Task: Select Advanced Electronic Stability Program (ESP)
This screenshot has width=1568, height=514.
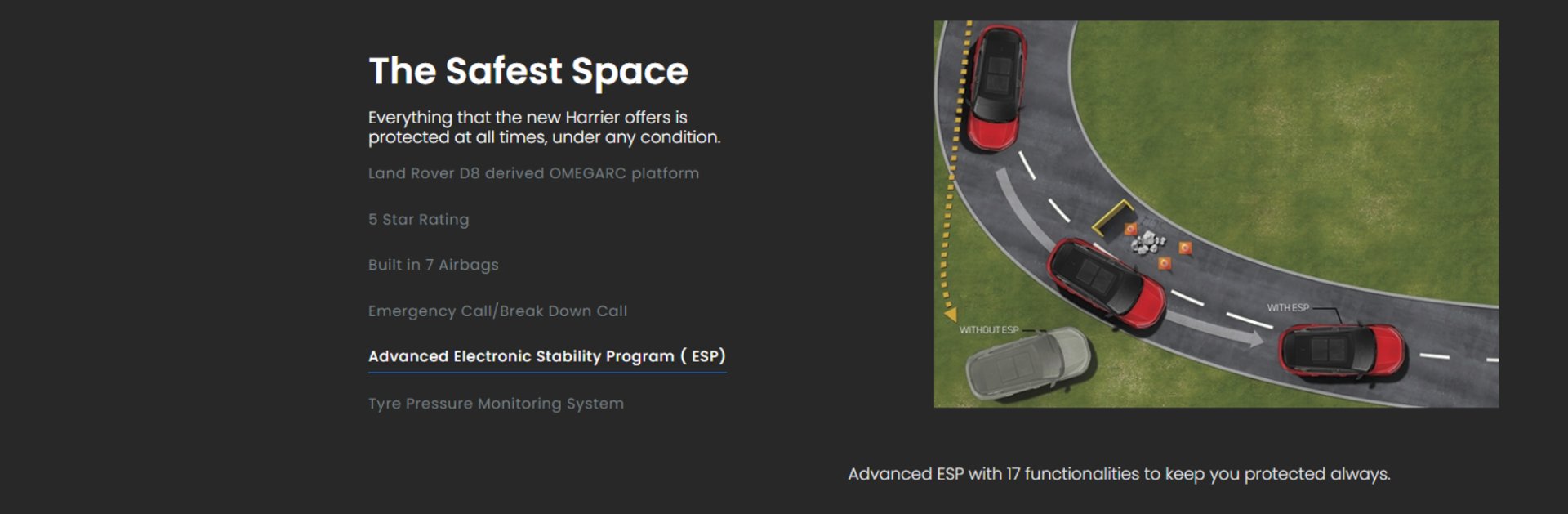Action: tap(547, 356)
